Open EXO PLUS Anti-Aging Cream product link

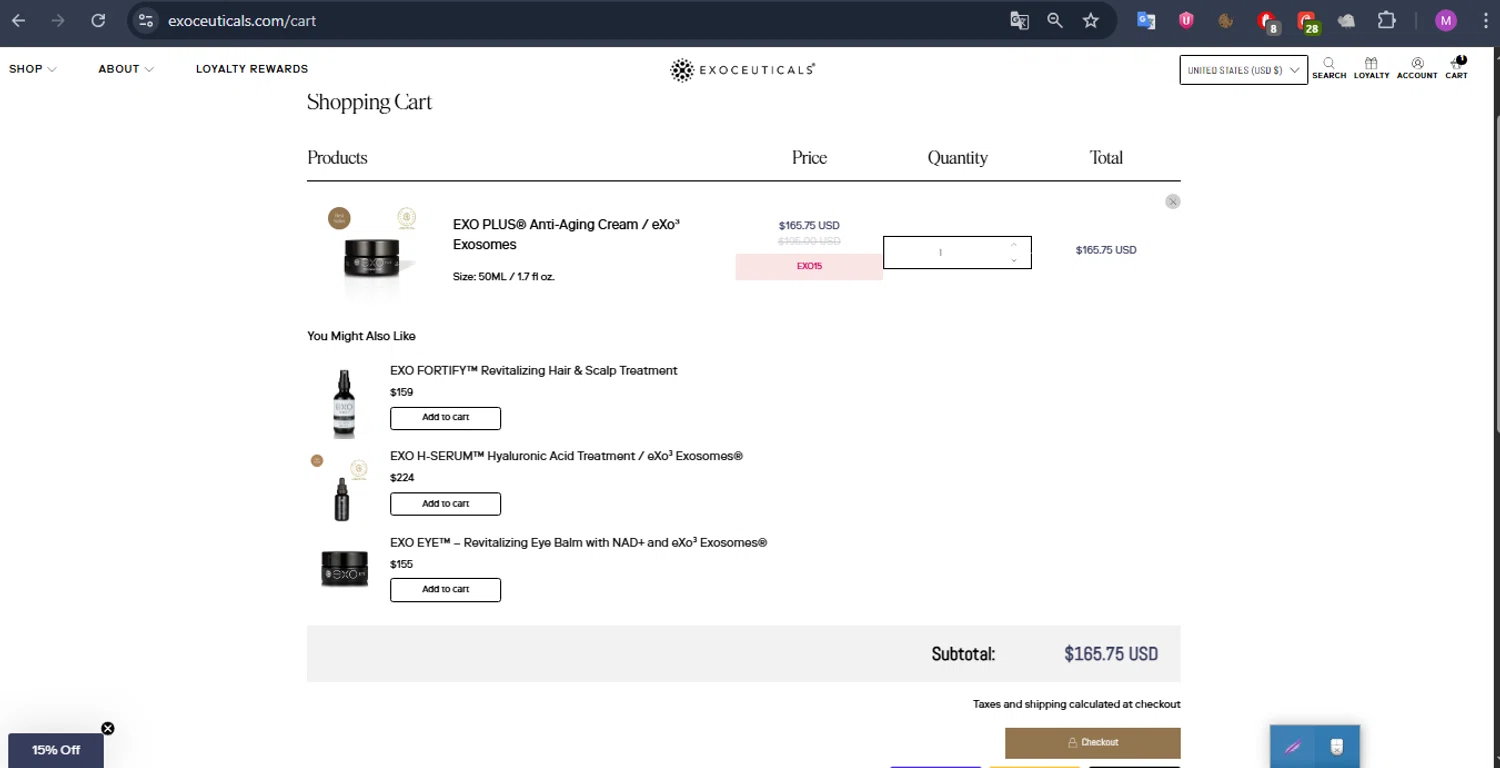[x=566, y=234]
